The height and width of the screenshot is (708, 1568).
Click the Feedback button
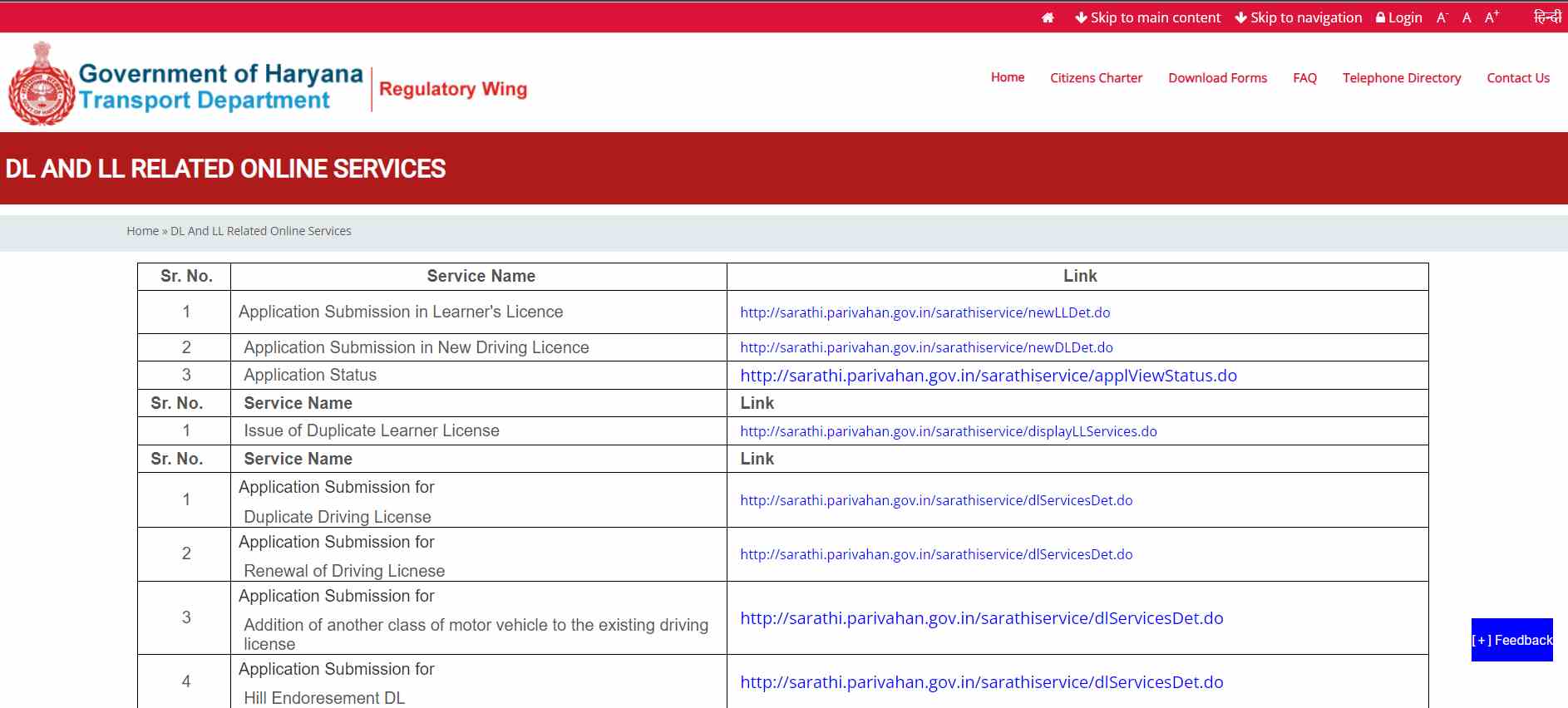[x=1511, y=640]
